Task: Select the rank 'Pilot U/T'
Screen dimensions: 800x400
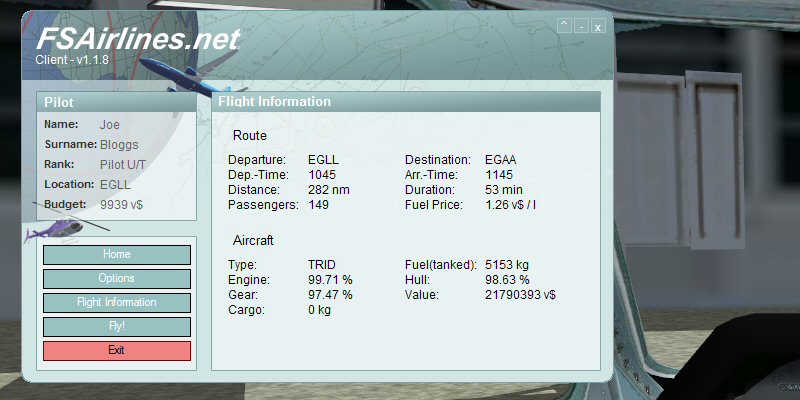Action: 122,165
